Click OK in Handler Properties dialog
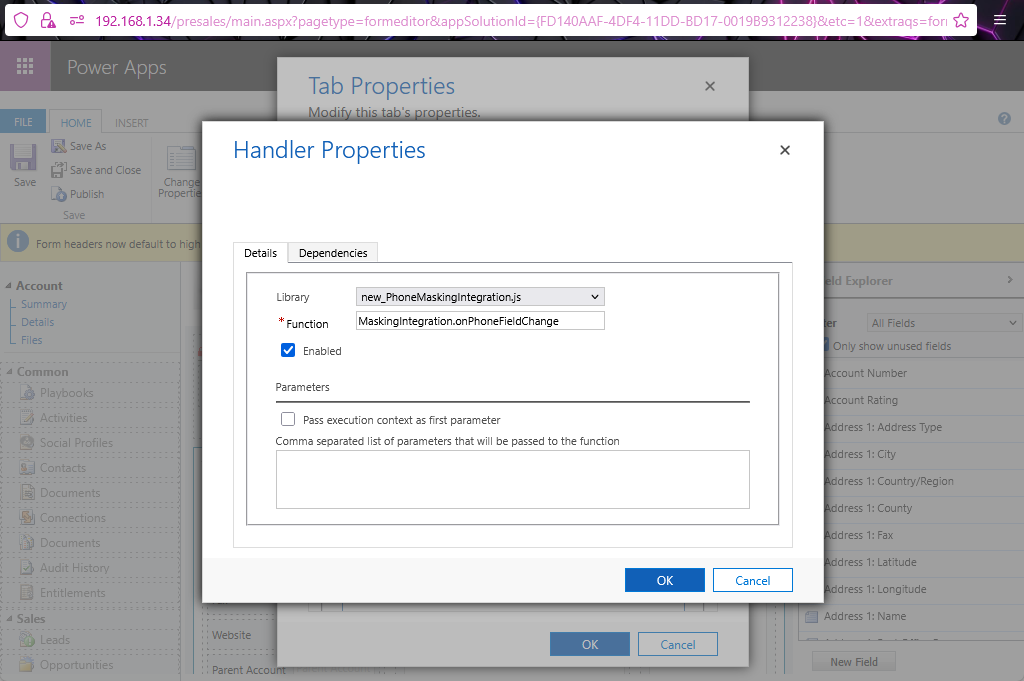Screen dimensions: 1024x681 [665, 580]
